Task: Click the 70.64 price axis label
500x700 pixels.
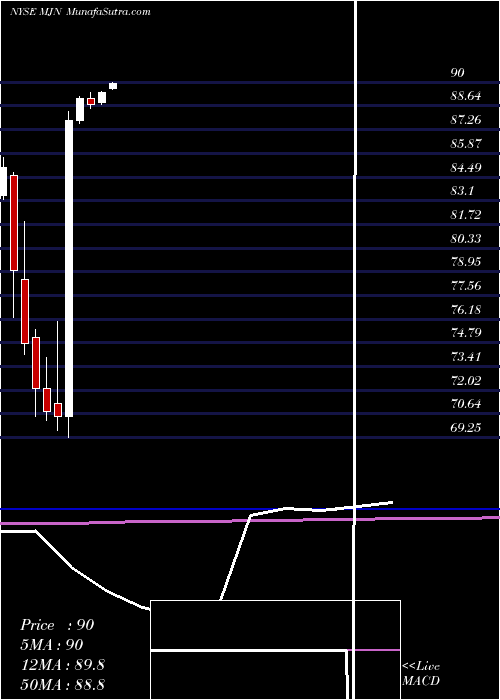Action: point(466,404)
